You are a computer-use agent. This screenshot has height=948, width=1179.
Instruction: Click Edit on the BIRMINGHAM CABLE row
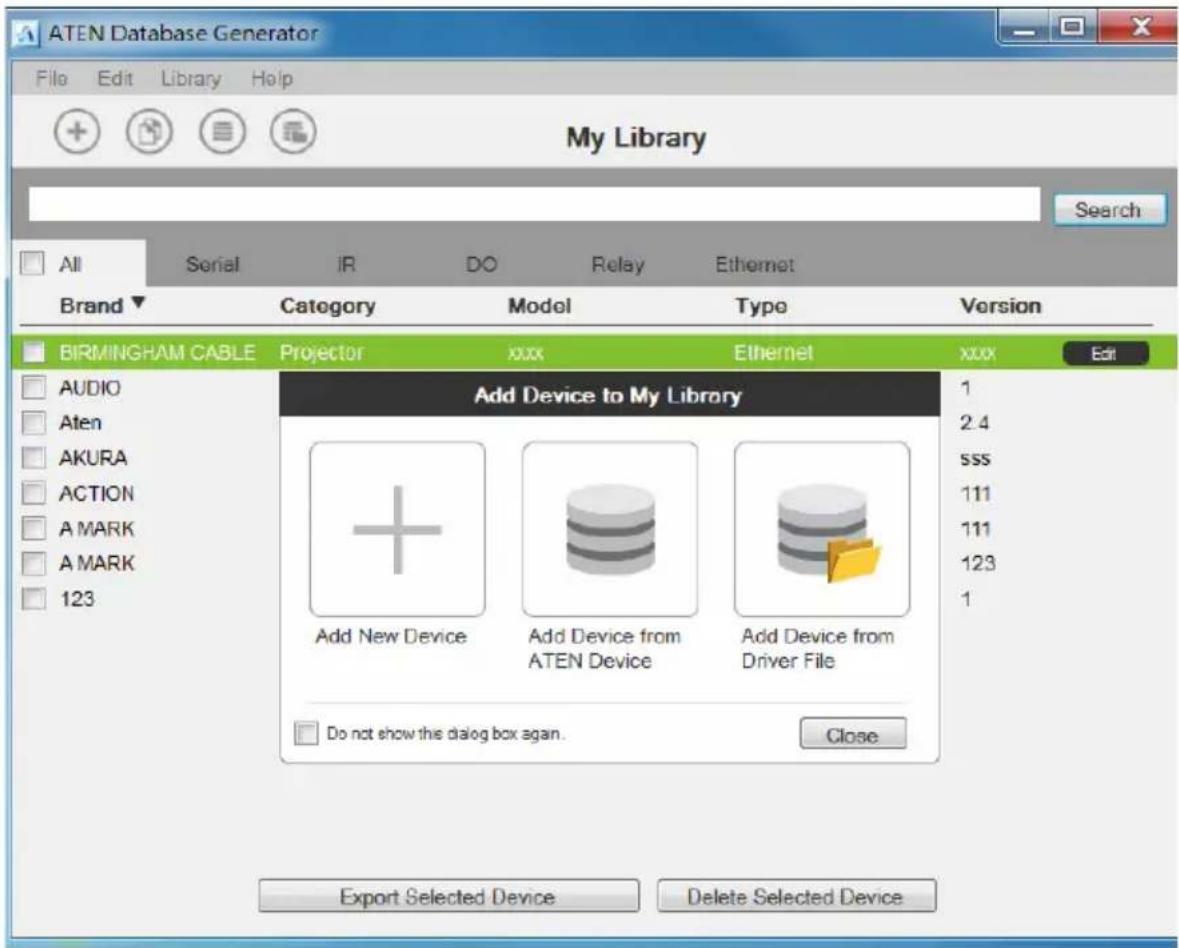pos(1105,353)
